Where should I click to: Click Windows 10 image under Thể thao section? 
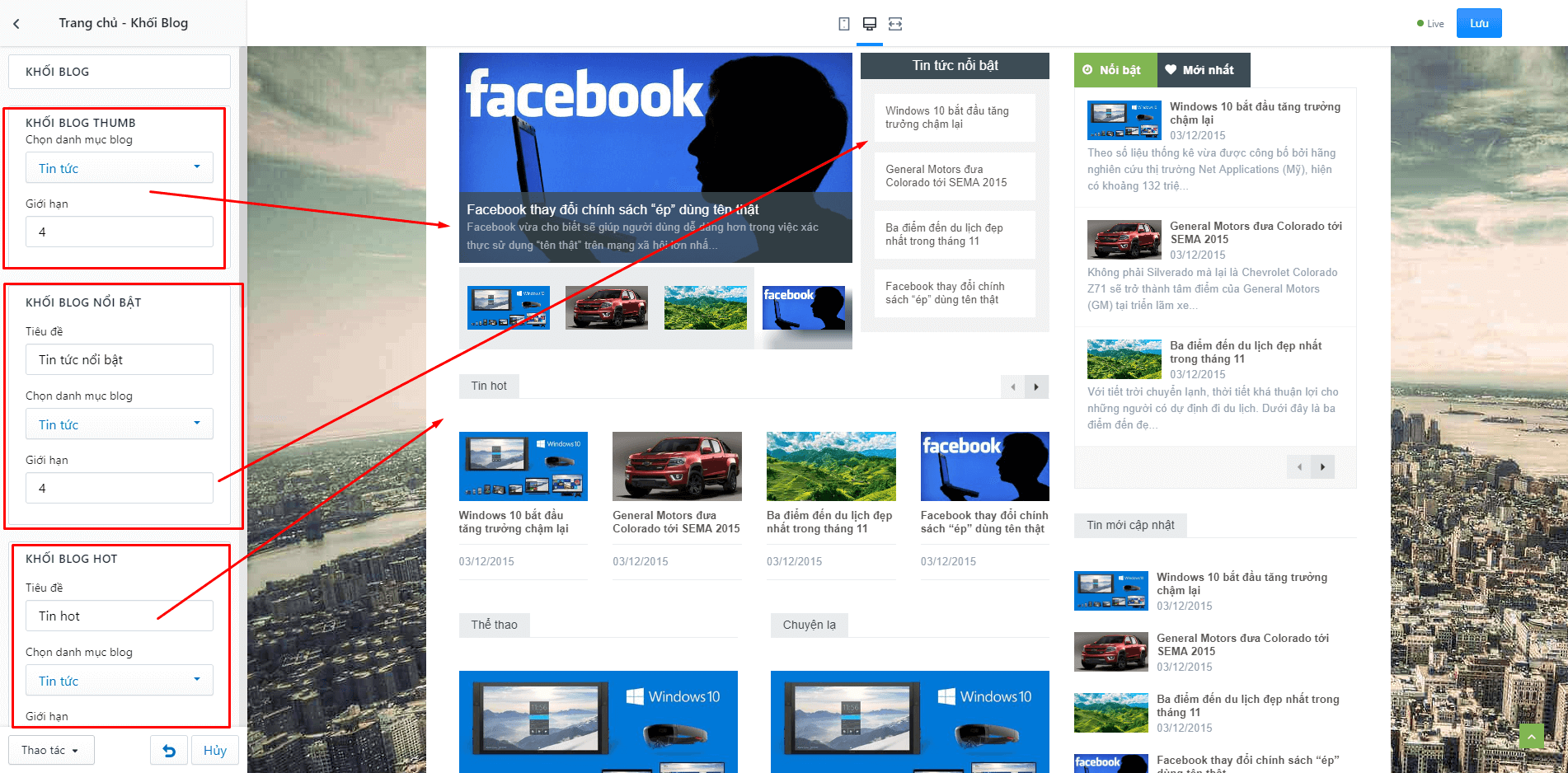pos(599,722)
